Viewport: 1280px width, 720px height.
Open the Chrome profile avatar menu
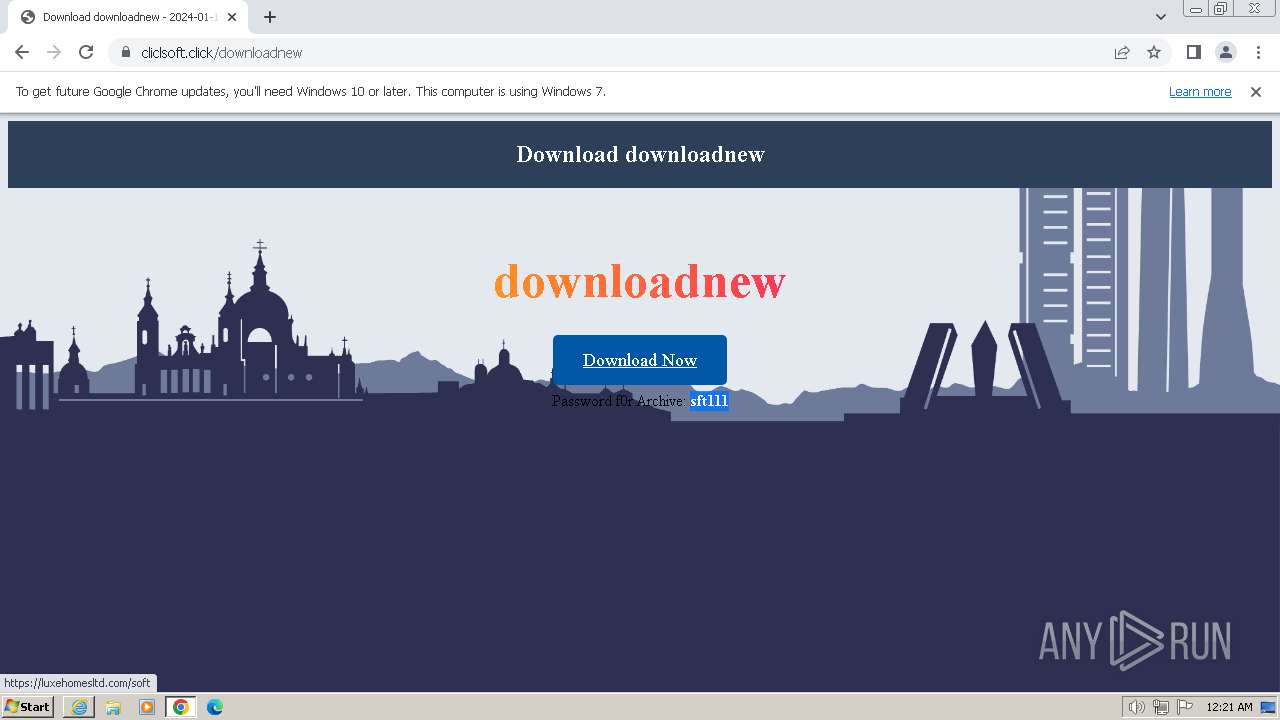click(x=1225, y=52)
